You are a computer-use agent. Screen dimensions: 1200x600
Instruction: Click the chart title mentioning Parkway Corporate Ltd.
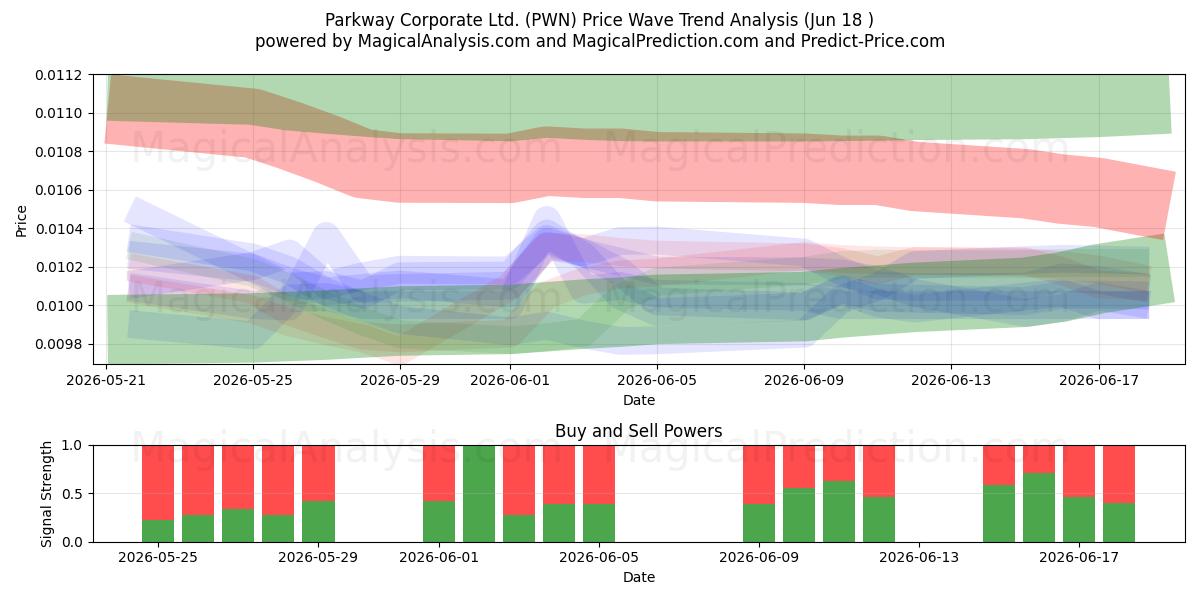600,19
